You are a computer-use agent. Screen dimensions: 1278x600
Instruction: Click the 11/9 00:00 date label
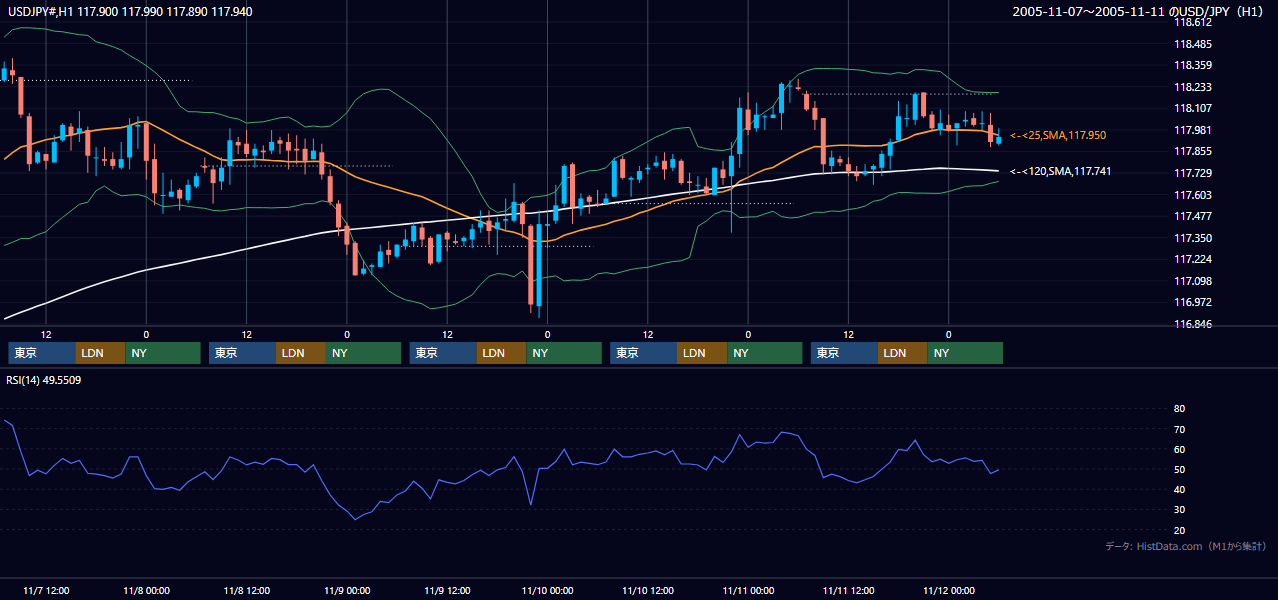pyautogui.click(x=346, y=591)
